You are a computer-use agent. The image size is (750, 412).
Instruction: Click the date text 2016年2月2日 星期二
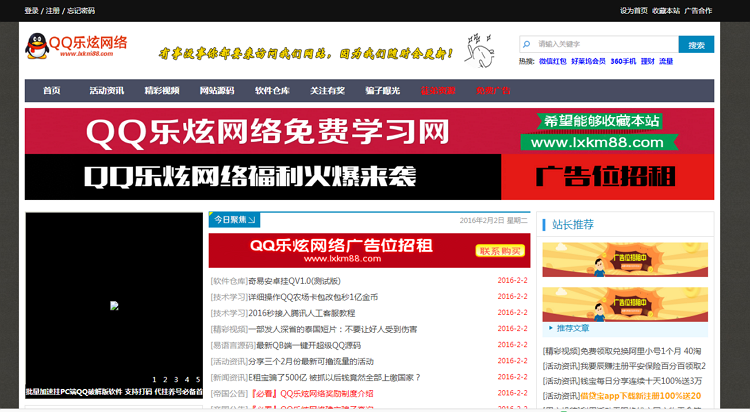[x=493, y=221]
